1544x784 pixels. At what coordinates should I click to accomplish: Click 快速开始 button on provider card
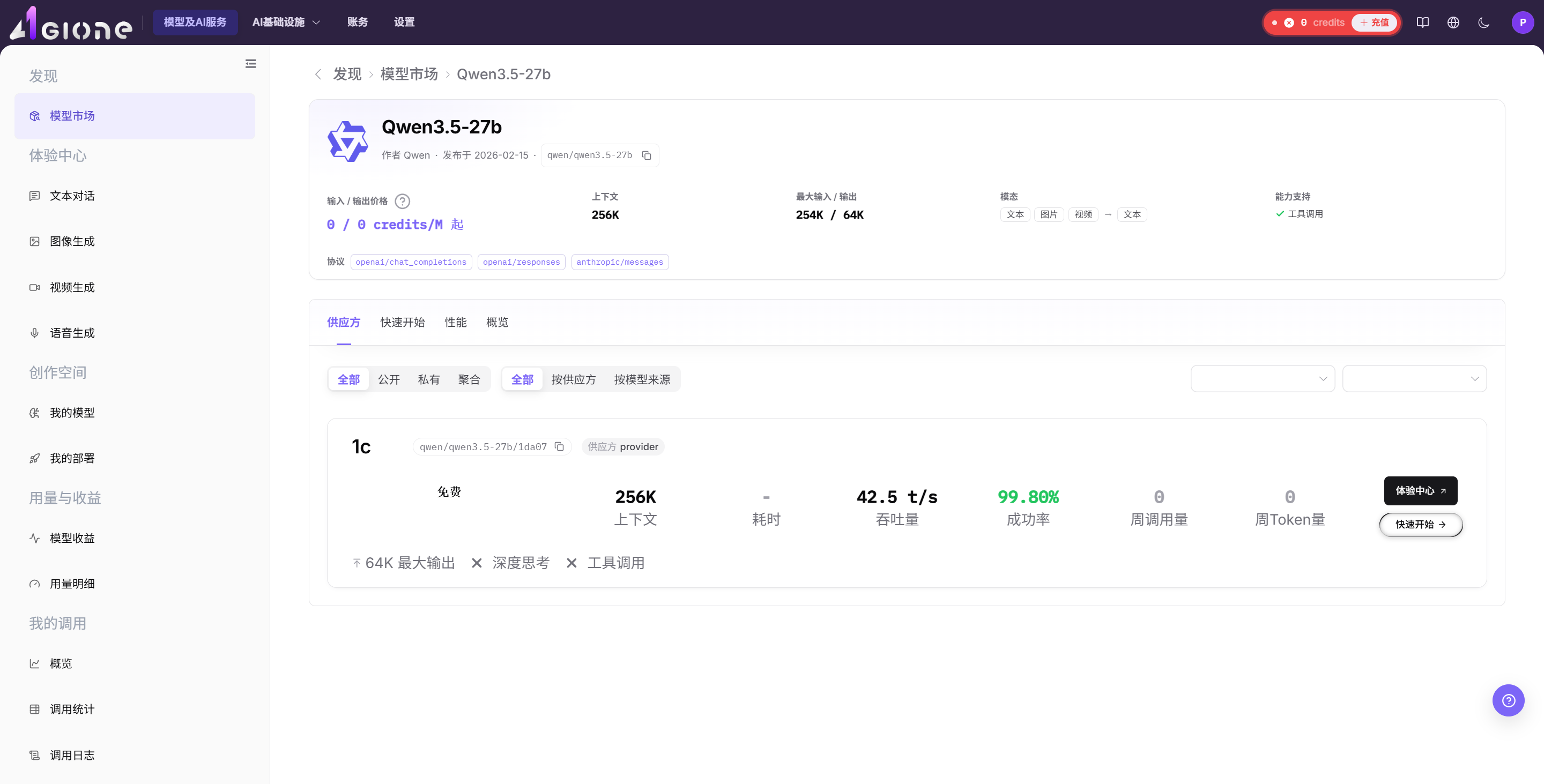(1421, 525)
